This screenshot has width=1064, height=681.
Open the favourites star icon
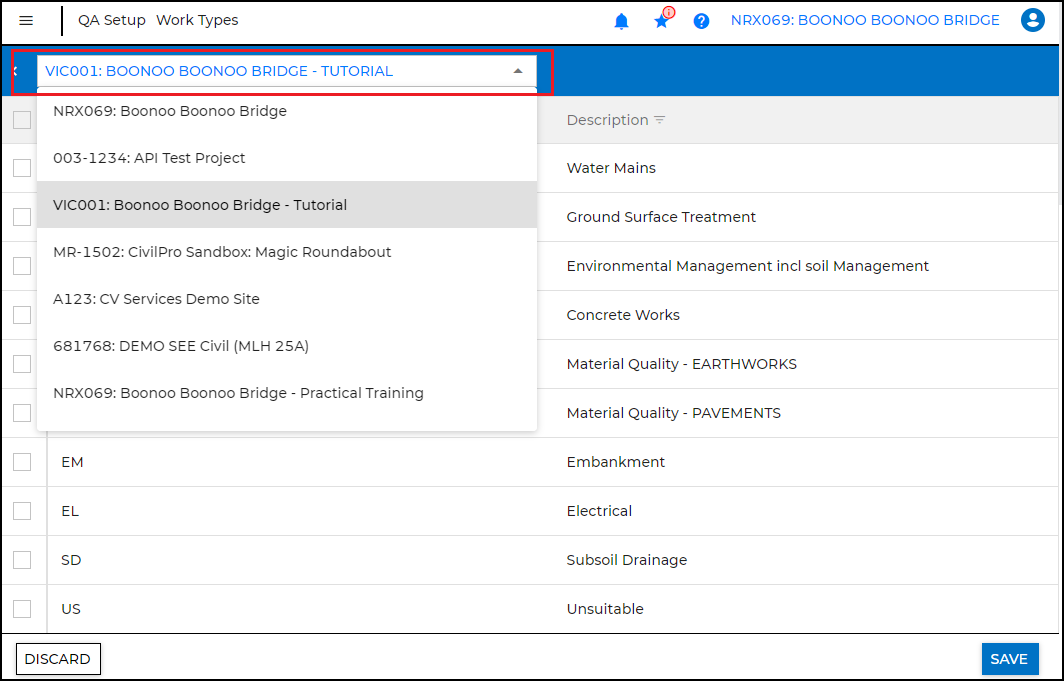[662, 21]
